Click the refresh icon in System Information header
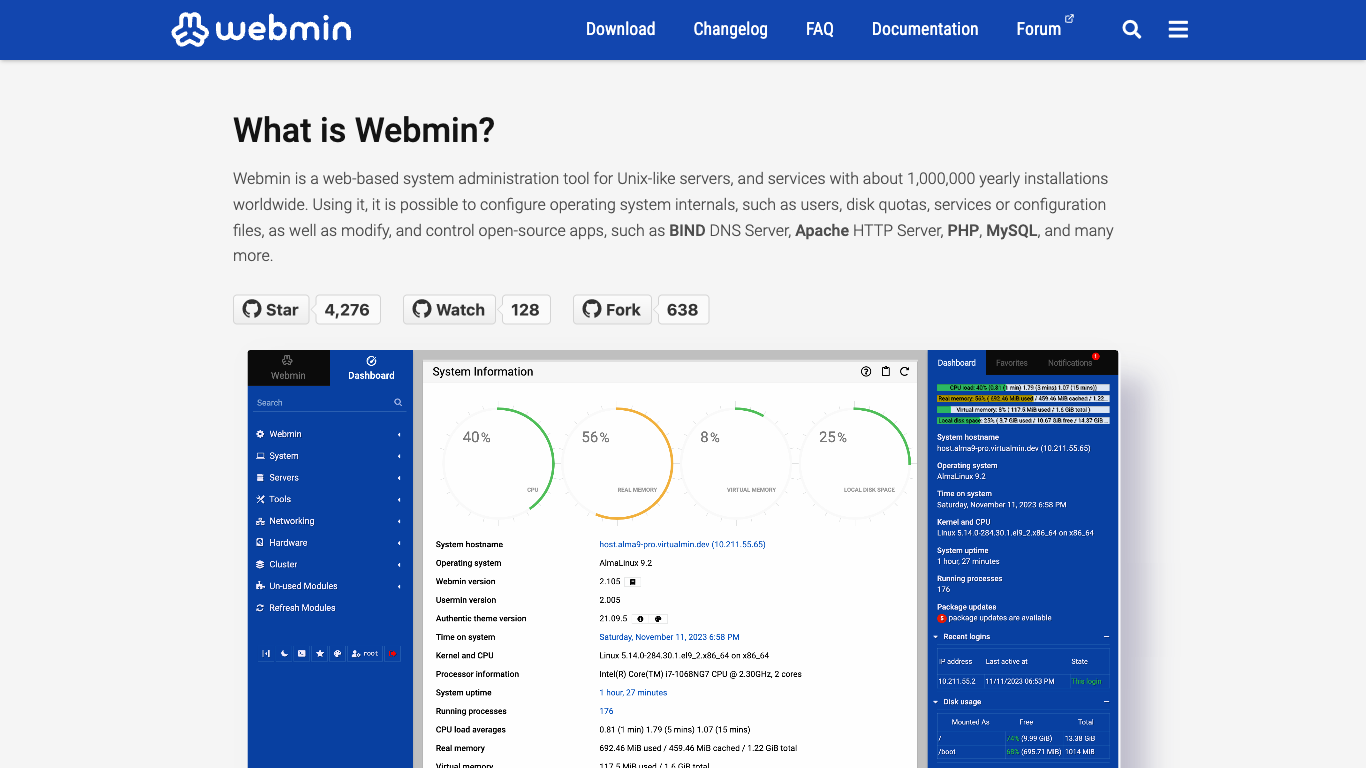The height and width of the screenshot is (768, 1366). [x=904, y=371]
